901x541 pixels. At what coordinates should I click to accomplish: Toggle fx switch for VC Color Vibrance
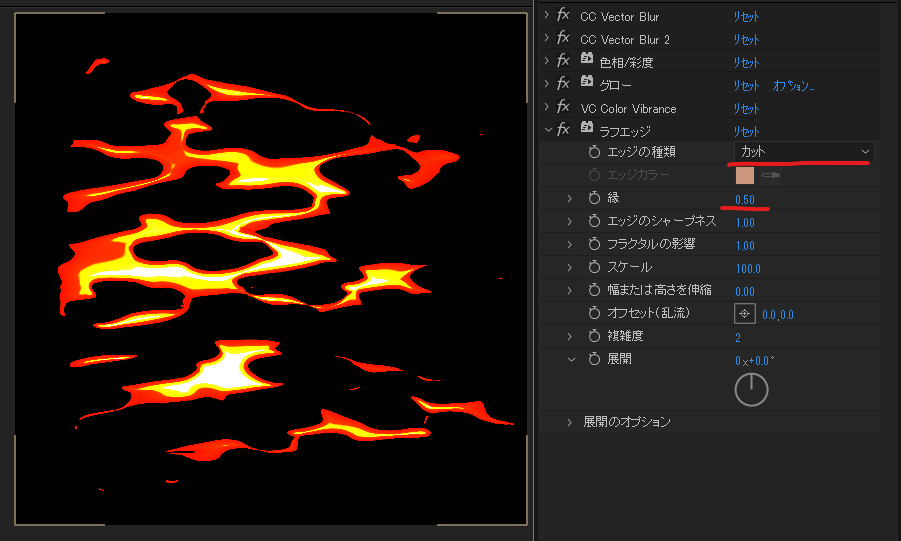click(563, 108)
